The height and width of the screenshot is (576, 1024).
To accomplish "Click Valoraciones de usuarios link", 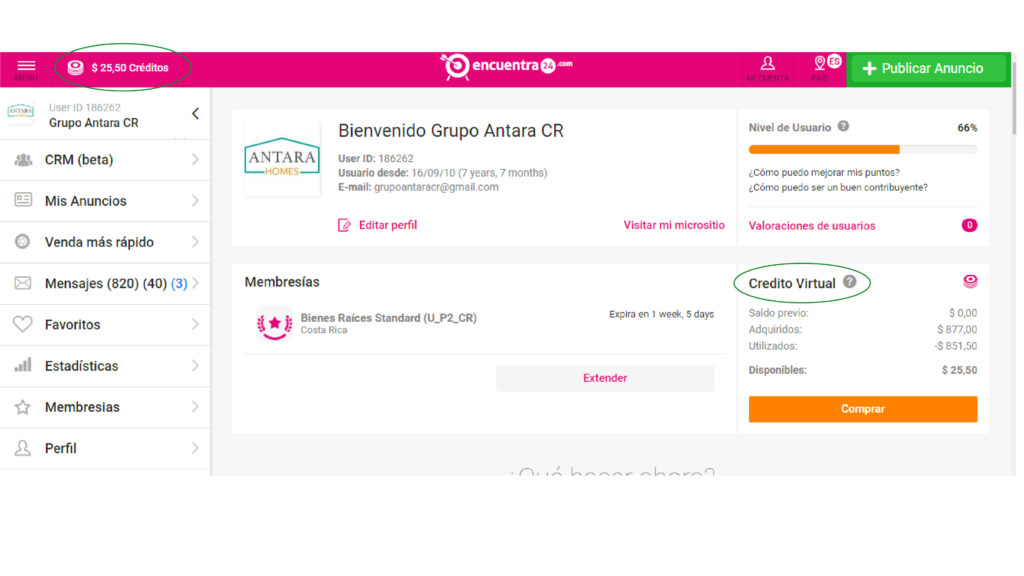I will coord(812,226).
